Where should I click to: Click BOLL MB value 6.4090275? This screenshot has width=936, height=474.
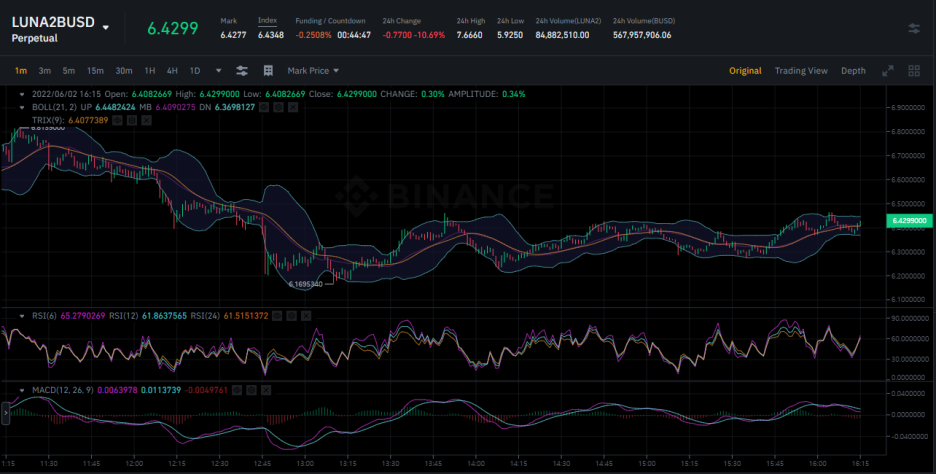[176, 107]
